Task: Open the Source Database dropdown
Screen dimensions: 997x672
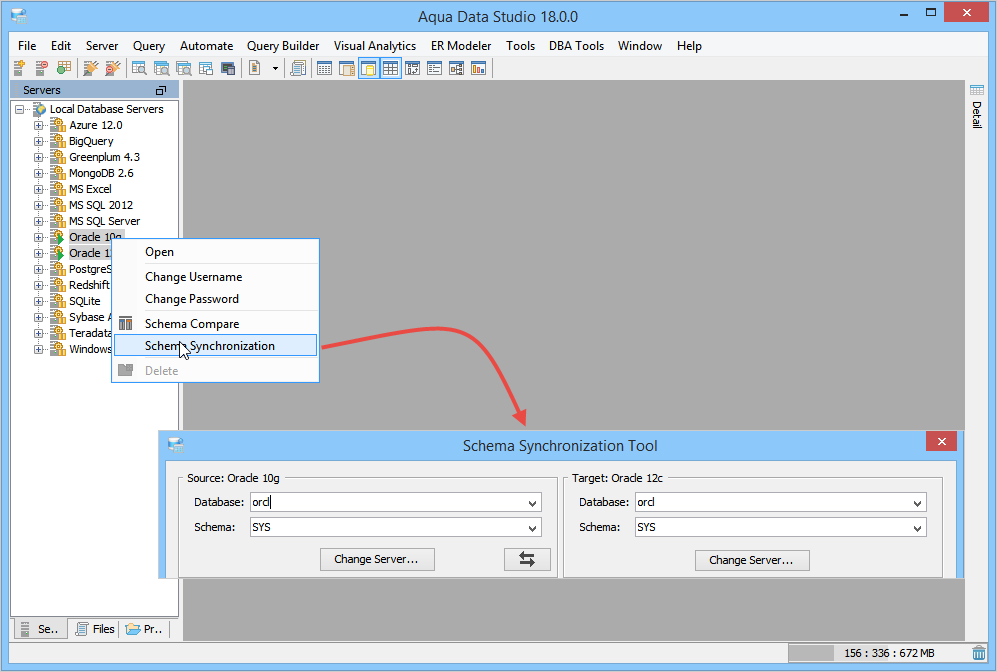Action: pyautogui.click(x=532, y=503)
